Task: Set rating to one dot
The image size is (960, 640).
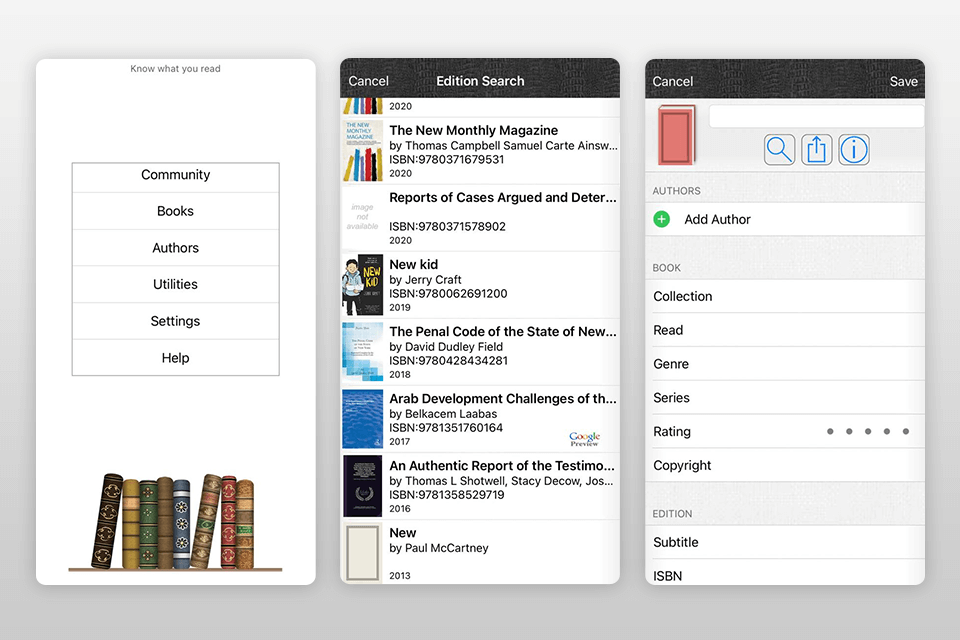Action: coord(830,431)
